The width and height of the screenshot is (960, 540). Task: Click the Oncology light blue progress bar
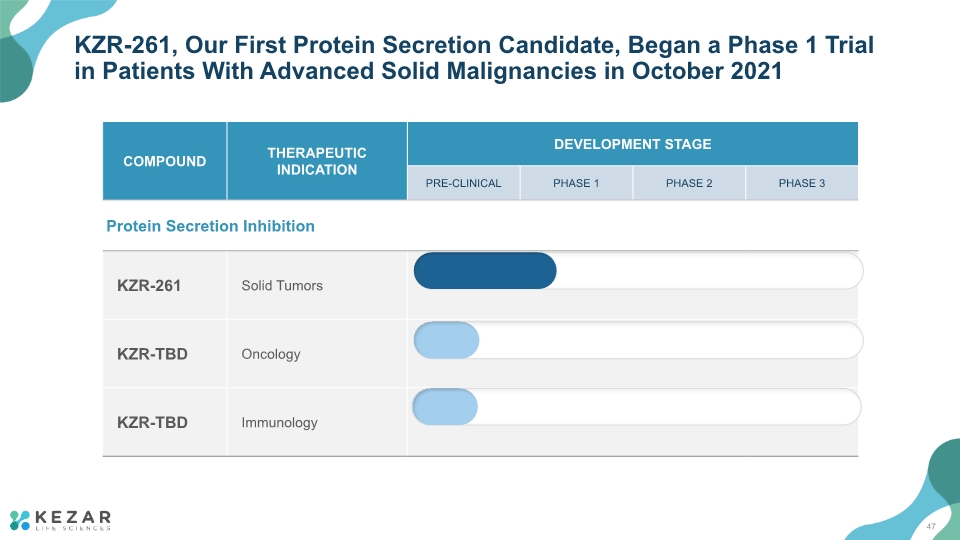pyautogui.click(x=446, y=340)
